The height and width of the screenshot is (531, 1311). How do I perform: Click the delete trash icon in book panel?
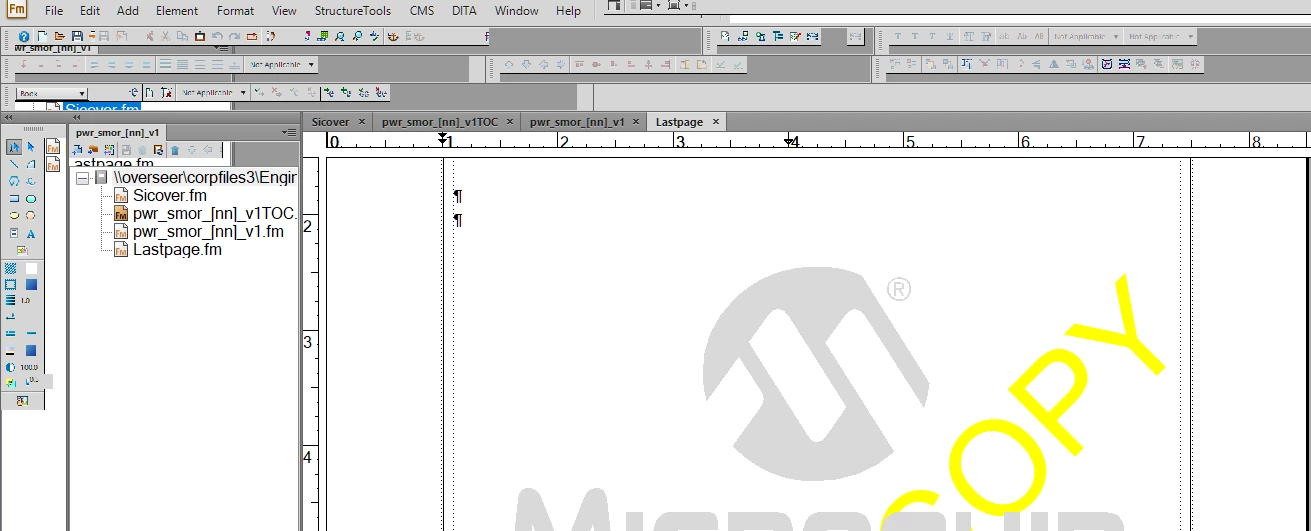click(x=175, y=150)
